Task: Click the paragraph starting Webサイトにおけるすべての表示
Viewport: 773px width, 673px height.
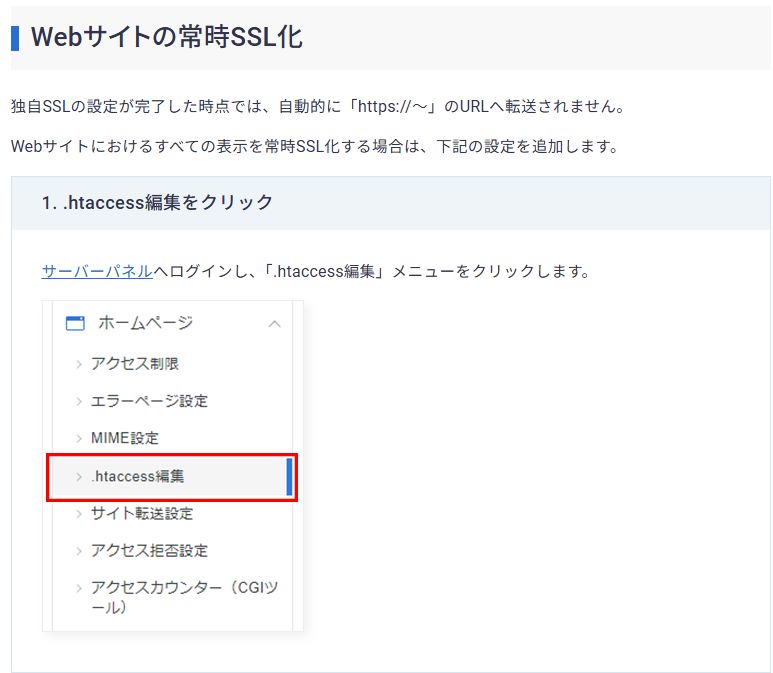Action: tap(315, 146)
